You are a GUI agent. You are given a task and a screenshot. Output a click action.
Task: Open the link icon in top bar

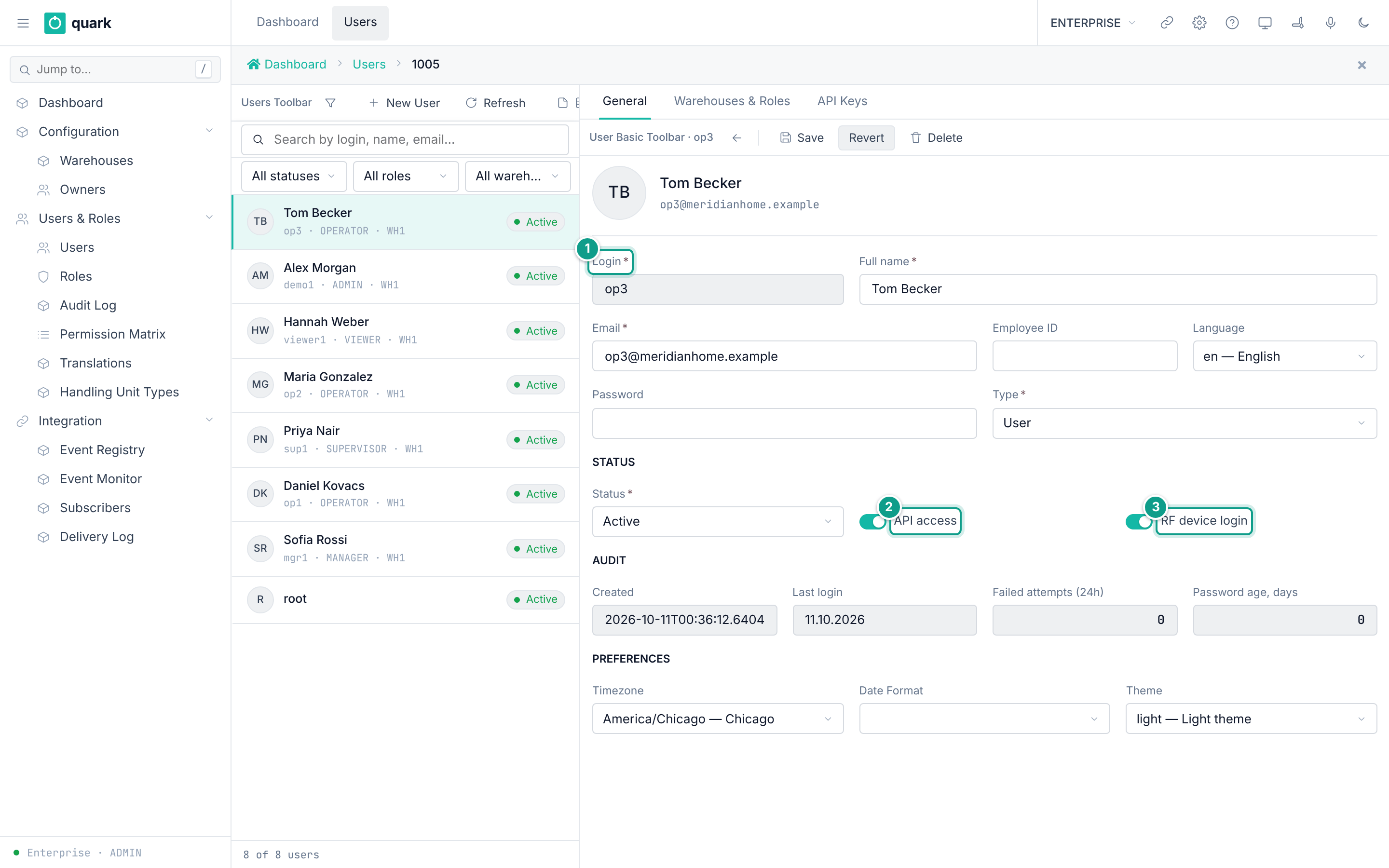1166,23
